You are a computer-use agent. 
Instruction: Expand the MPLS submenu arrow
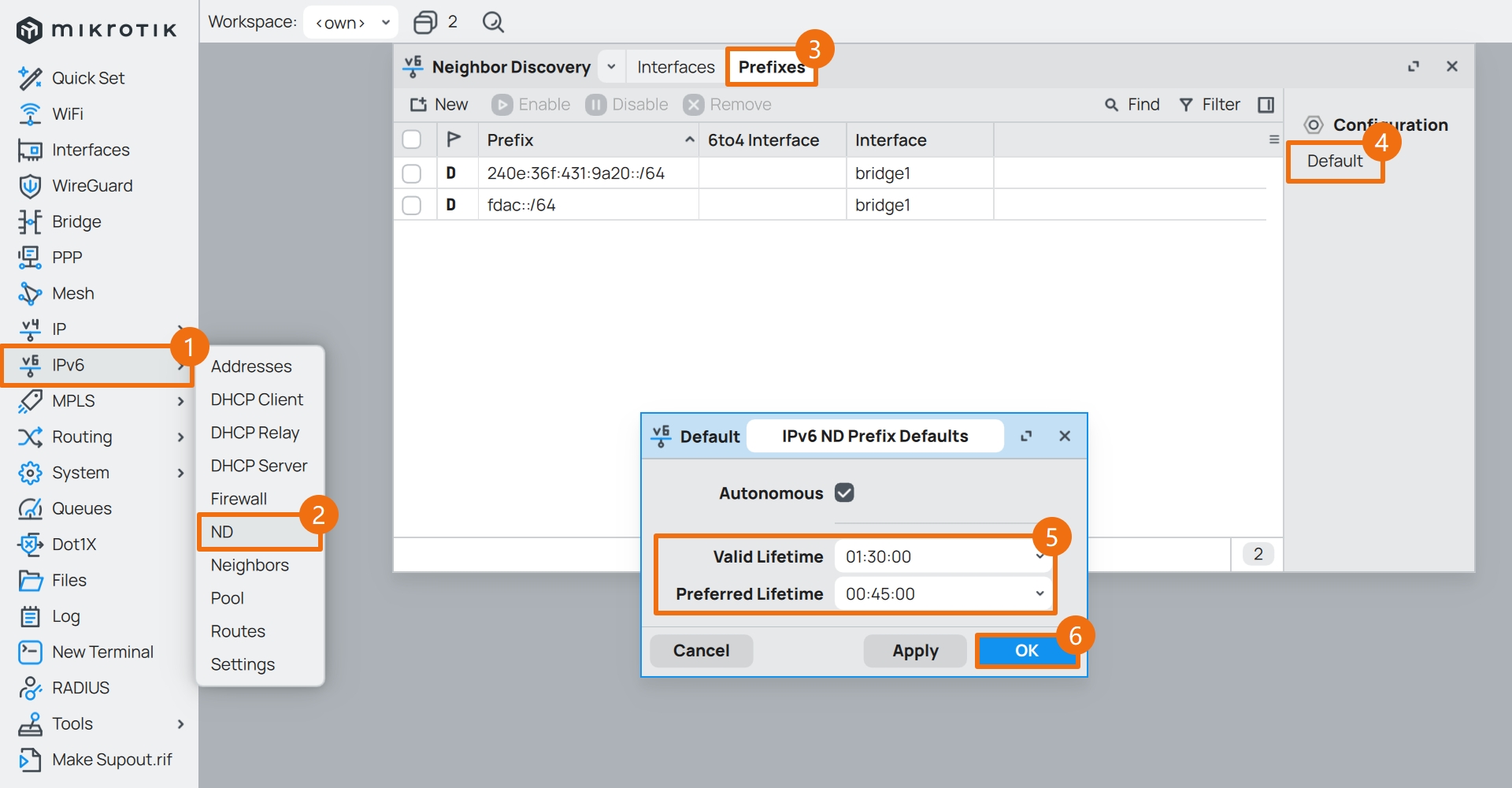coord(181,401)
